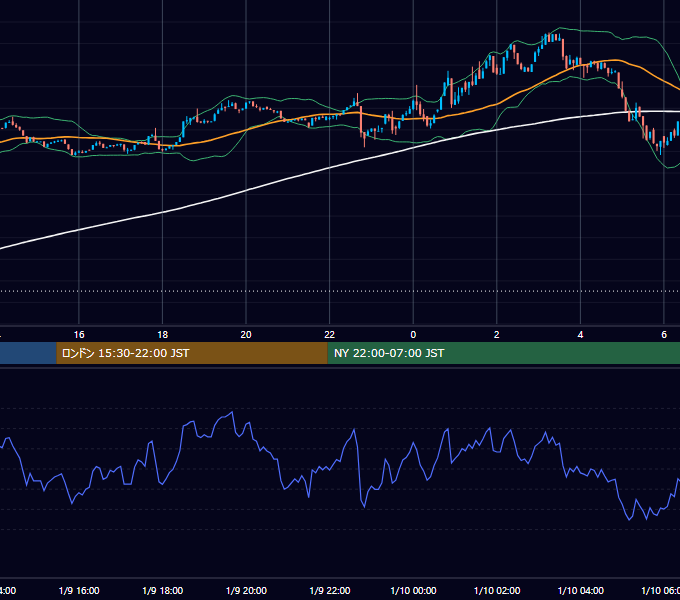The height and width of the screenshot is (600, 680).
Task: Click the 16 hour label on the time axis
Action: [79, 335]
